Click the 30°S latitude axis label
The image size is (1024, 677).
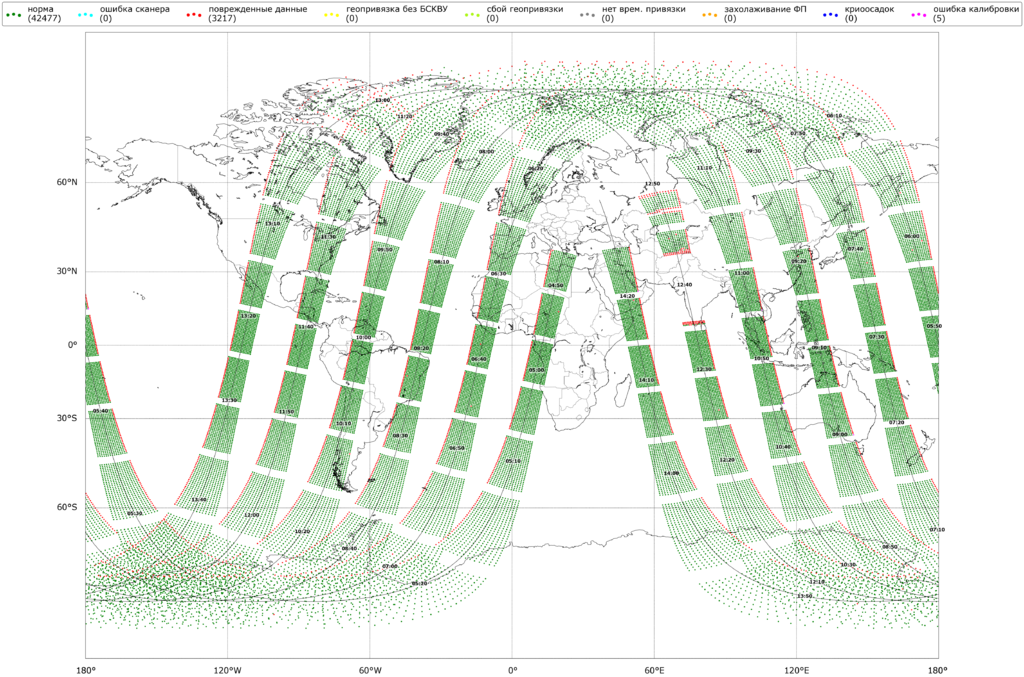pos(67,419)
